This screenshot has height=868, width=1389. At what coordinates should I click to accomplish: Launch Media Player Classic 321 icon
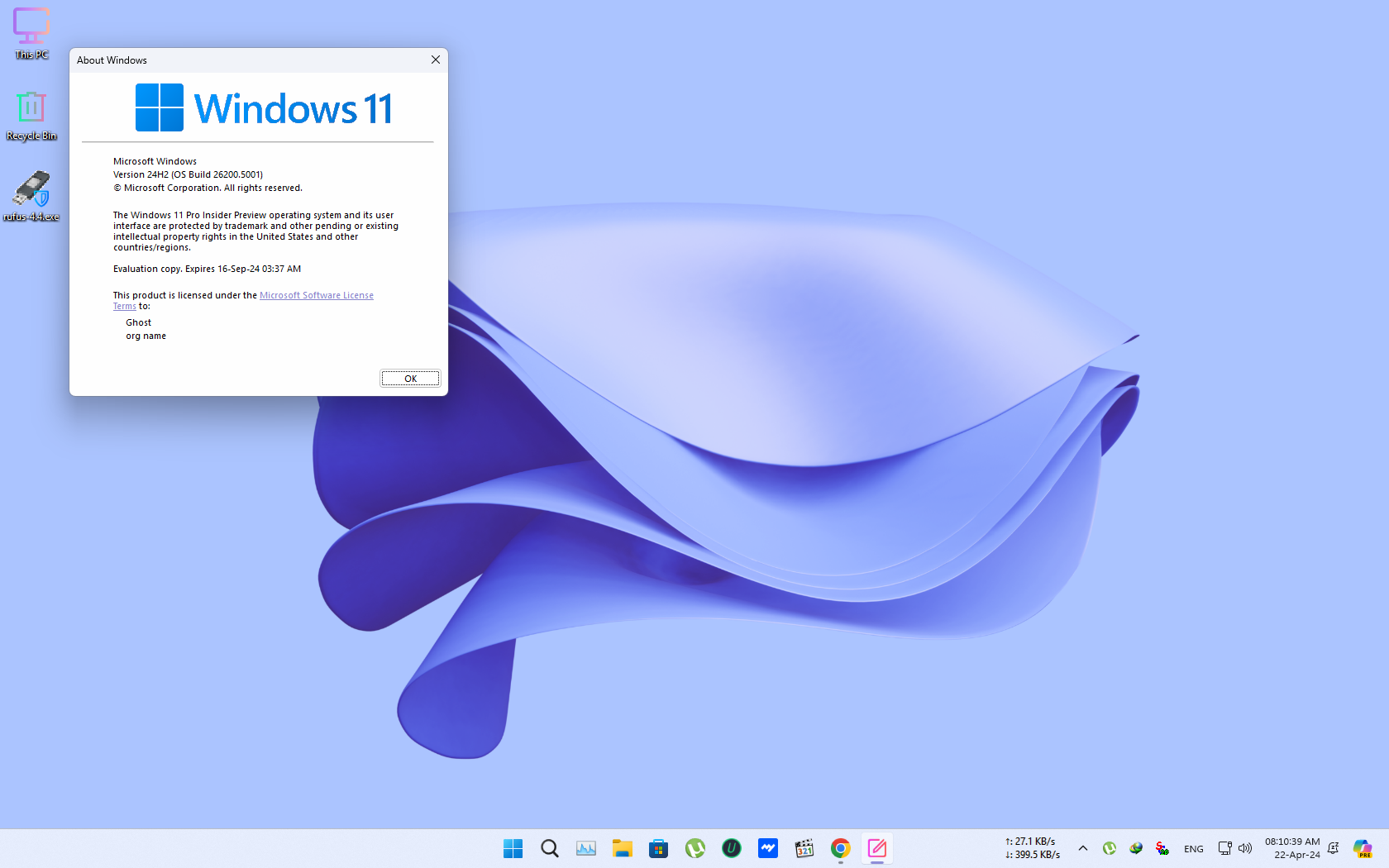click(x=804, y=848)
